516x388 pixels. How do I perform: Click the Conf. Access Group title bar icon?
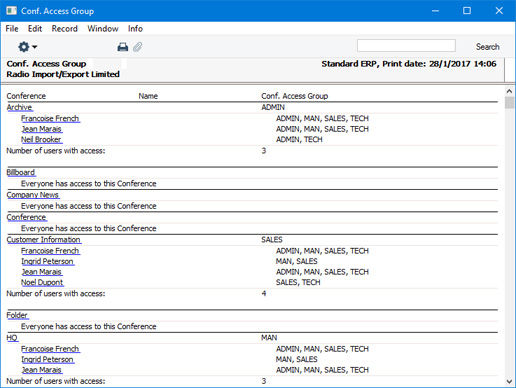[11, 11]
